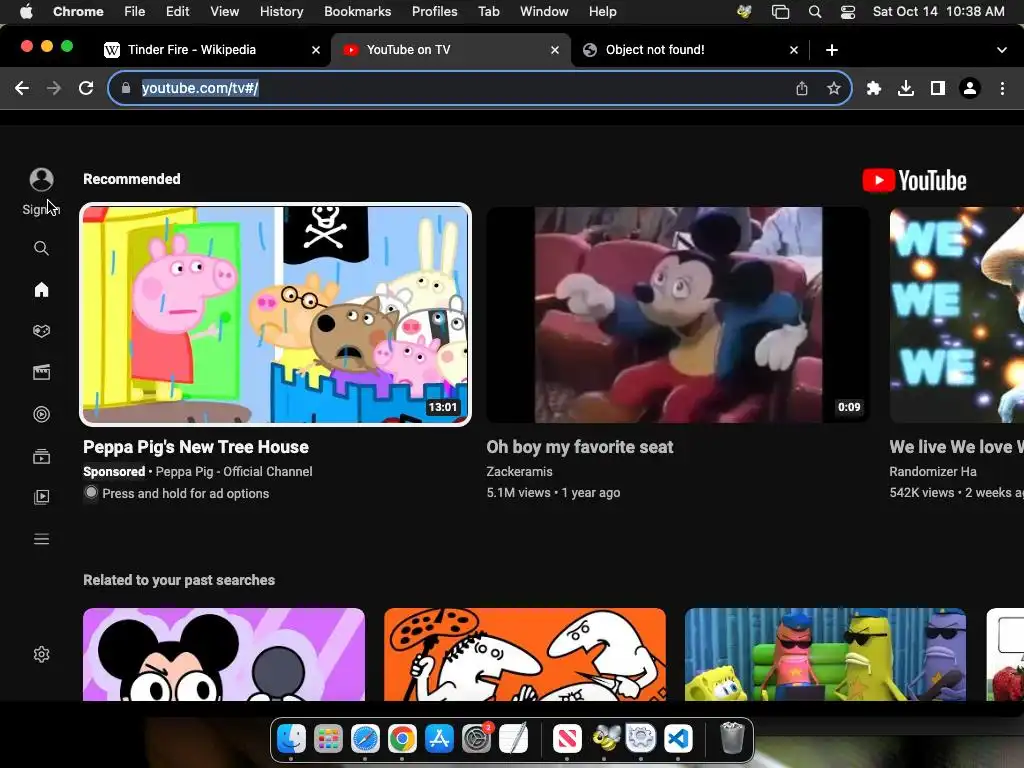Open YouTube TV settings gear

[x=41, y=654]
